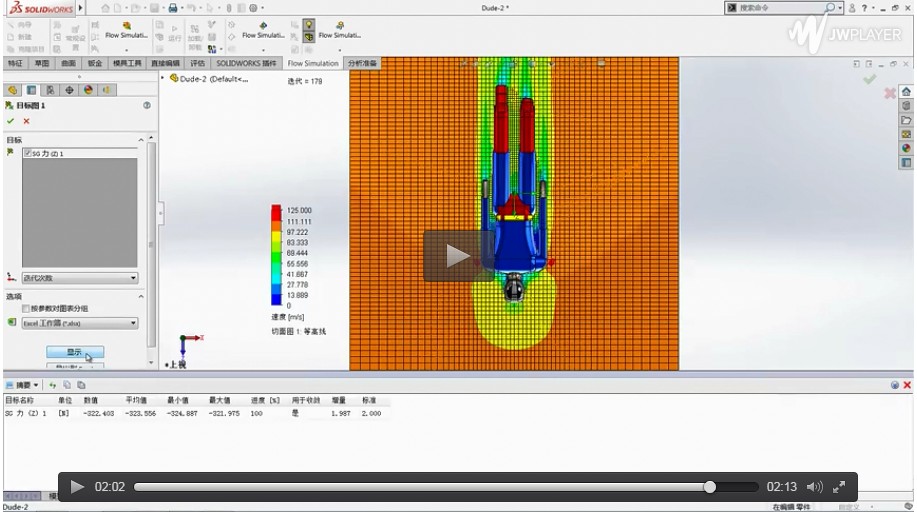Toggle the SG 力 (Z) 1 goal checkbox
This screenshot has height=512, width=917.
click(27, 153)
